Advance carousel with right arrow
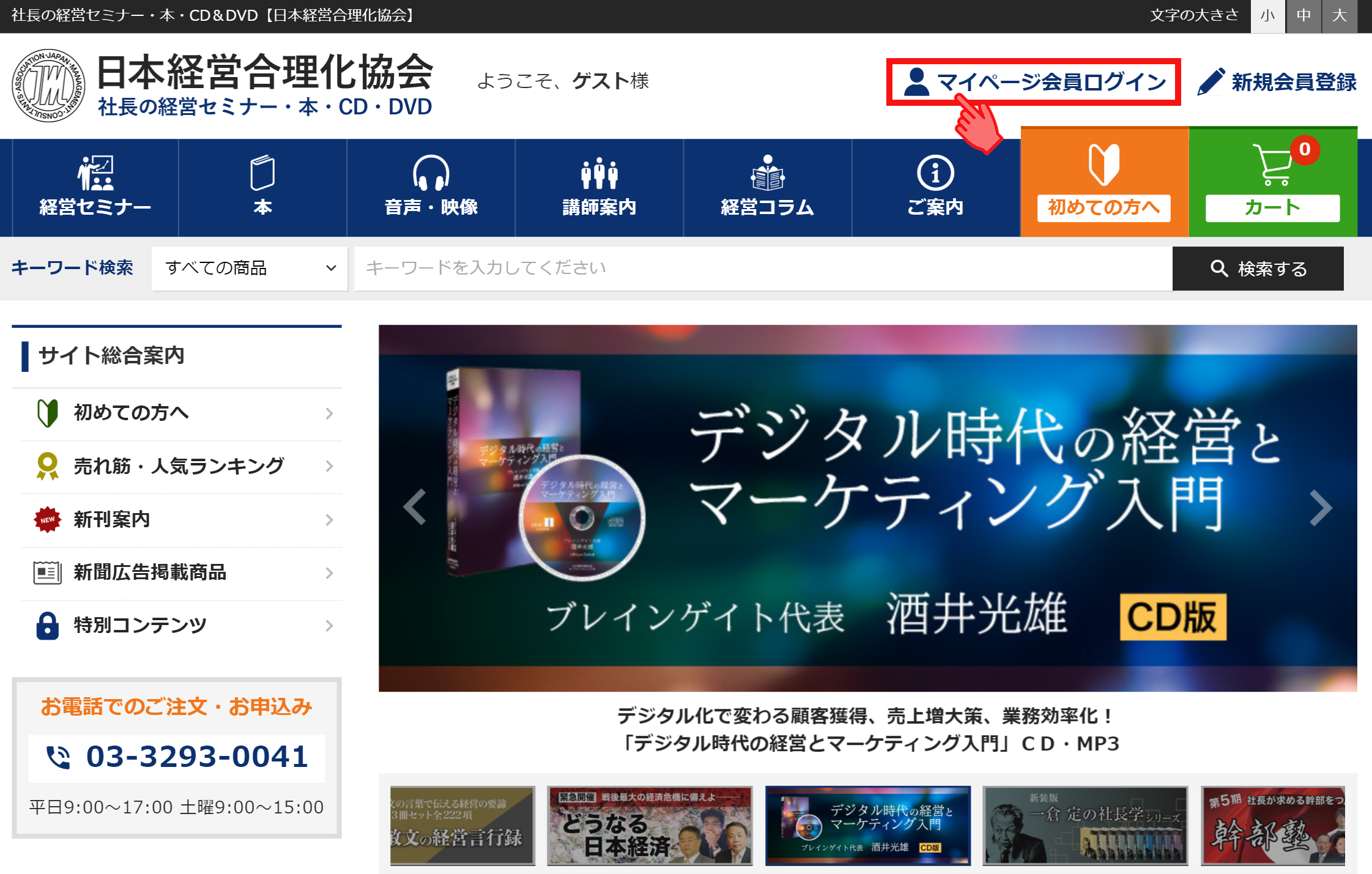 coord(1320,508)
